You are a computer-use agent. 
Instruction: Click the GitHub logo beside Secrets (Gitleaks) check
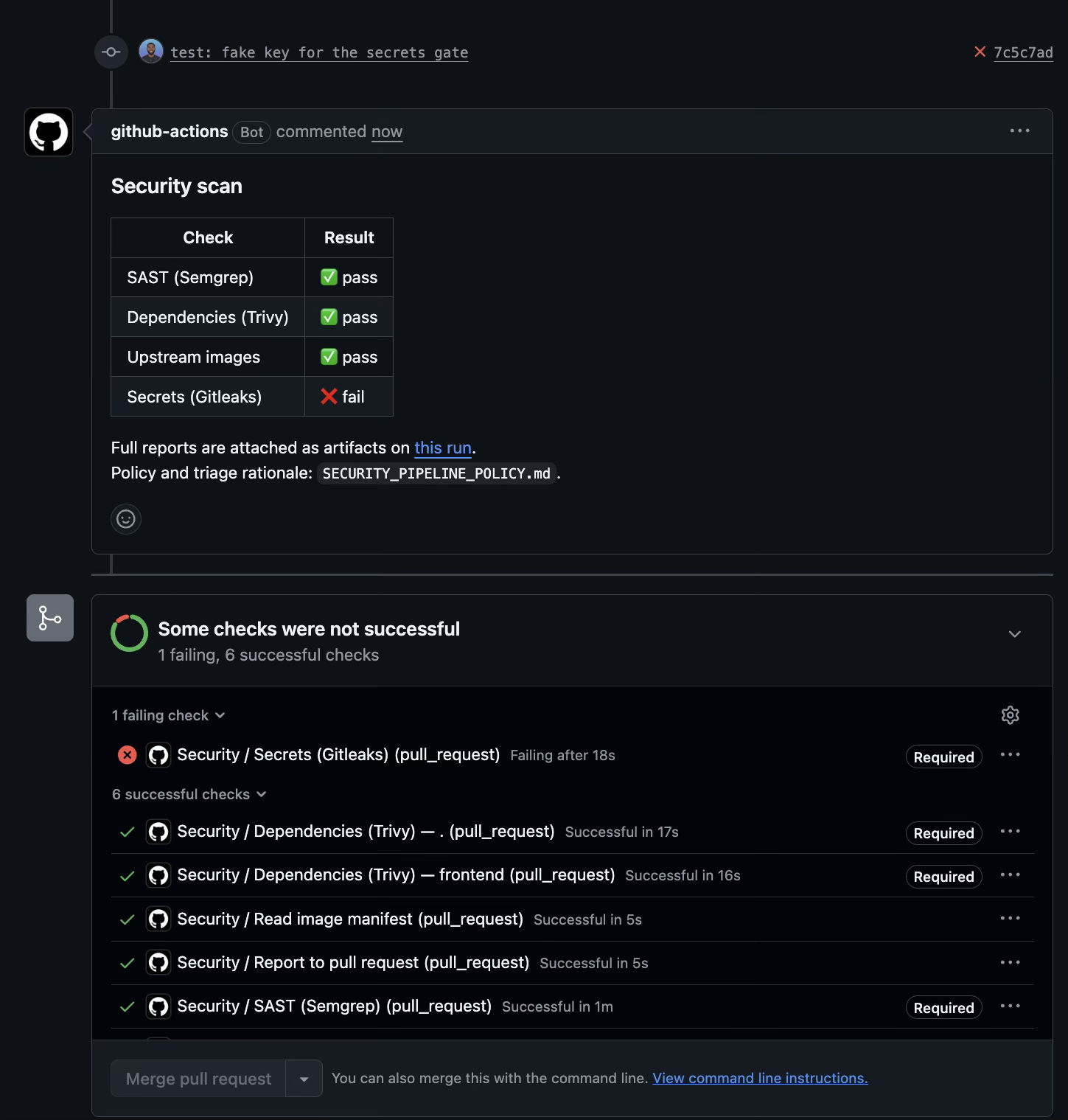(158, 755)
